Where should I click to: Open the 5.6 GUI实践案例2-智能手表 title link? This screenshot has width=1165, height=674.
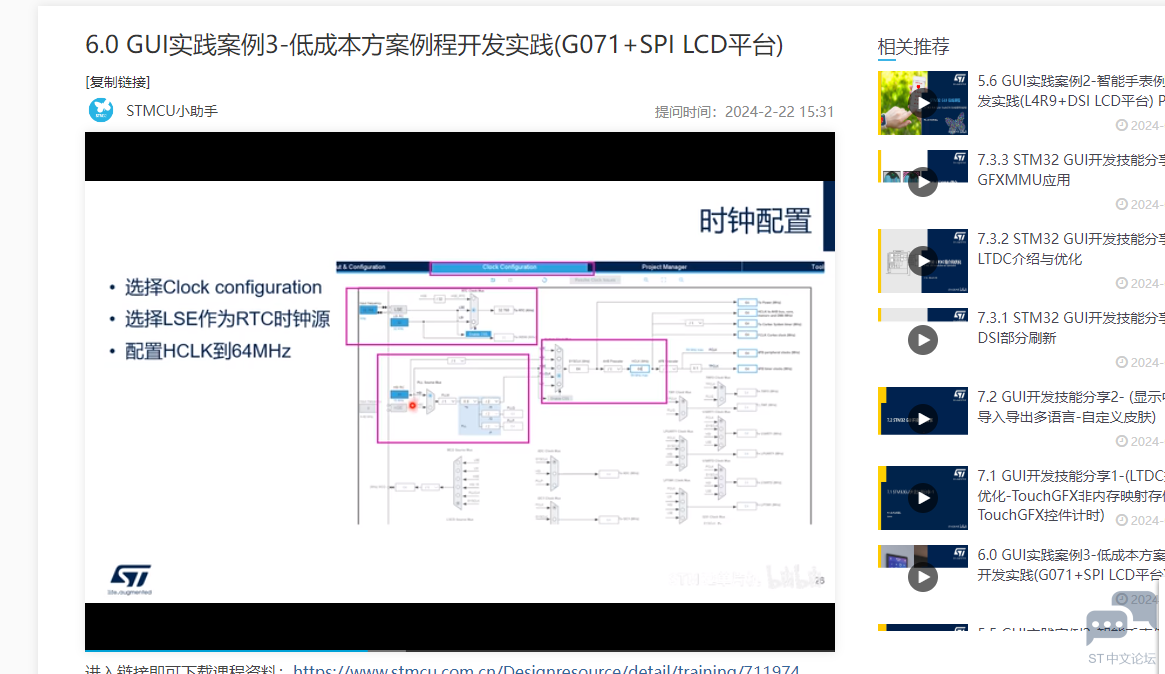pyautogui.click(x=1071, y=91)
